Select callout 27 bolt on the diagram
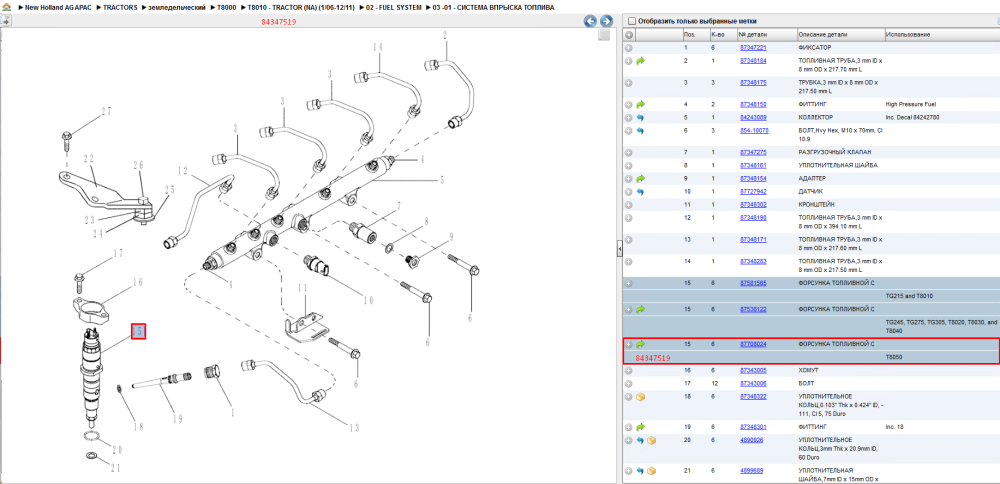Image resolution: width=1000 pixels, height=484 pixels. tap(107, 112)
